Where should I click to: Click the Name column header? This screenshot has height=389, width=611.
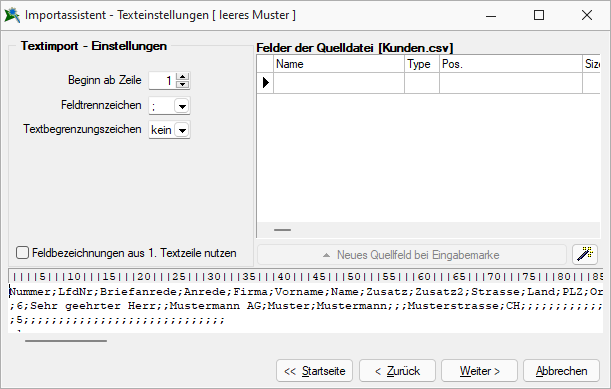(x=339, y=64)
